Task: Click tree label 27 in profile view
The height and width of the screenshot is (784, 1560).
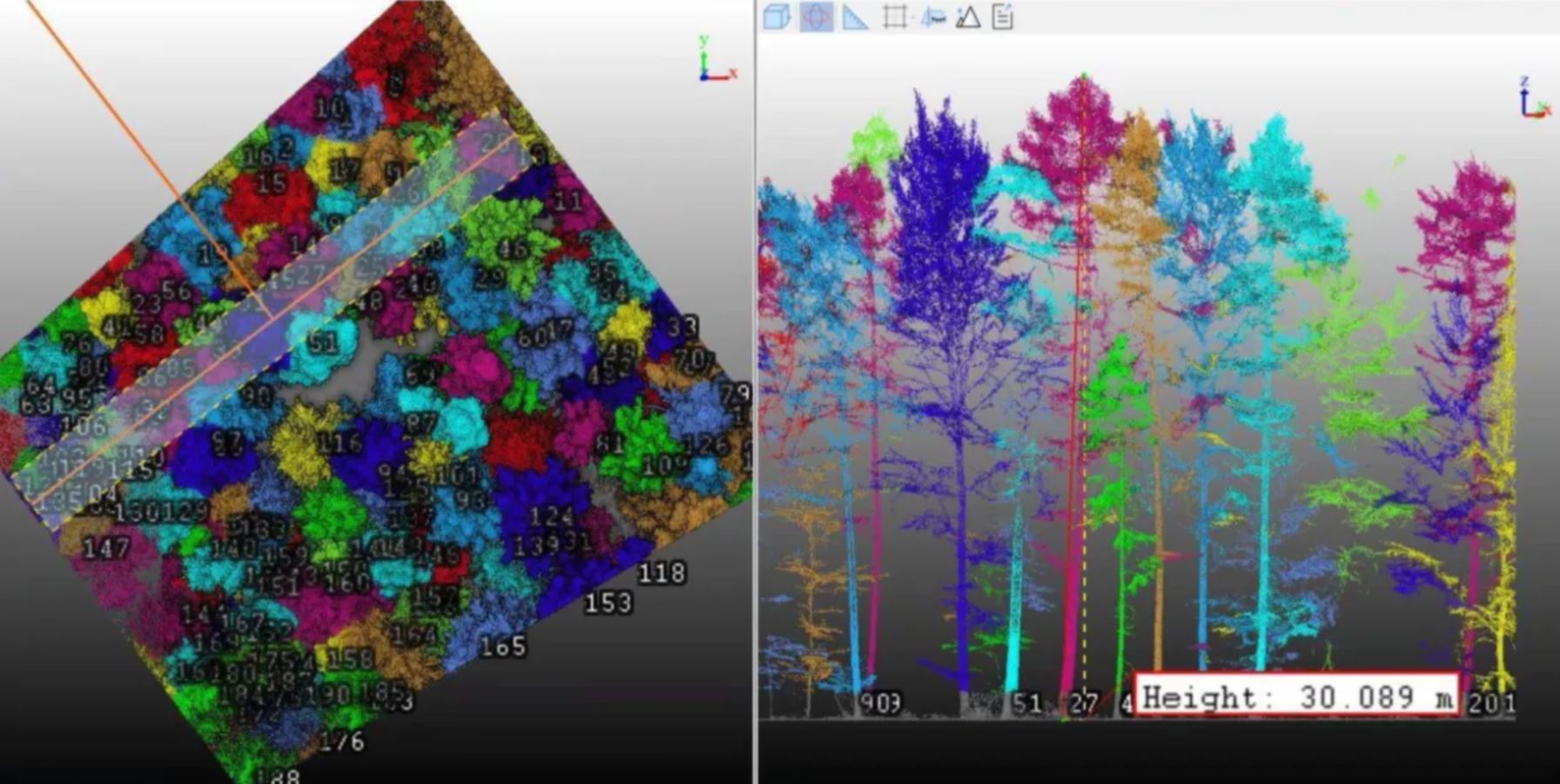Action: (1082, 702)
